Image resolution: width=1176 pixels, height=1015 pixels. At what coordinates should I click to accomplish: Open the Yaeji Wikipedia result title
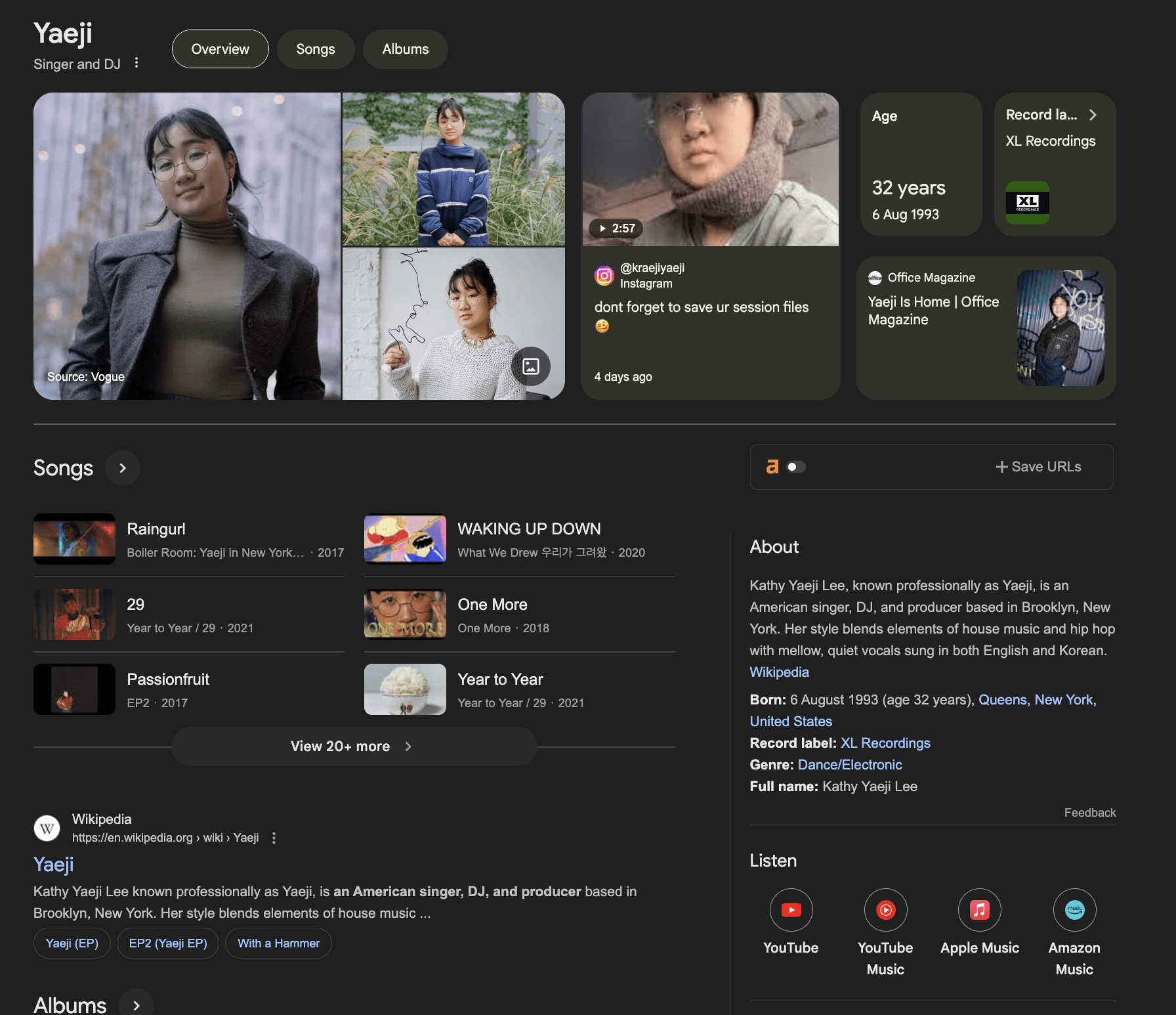[x=54, y=865]
